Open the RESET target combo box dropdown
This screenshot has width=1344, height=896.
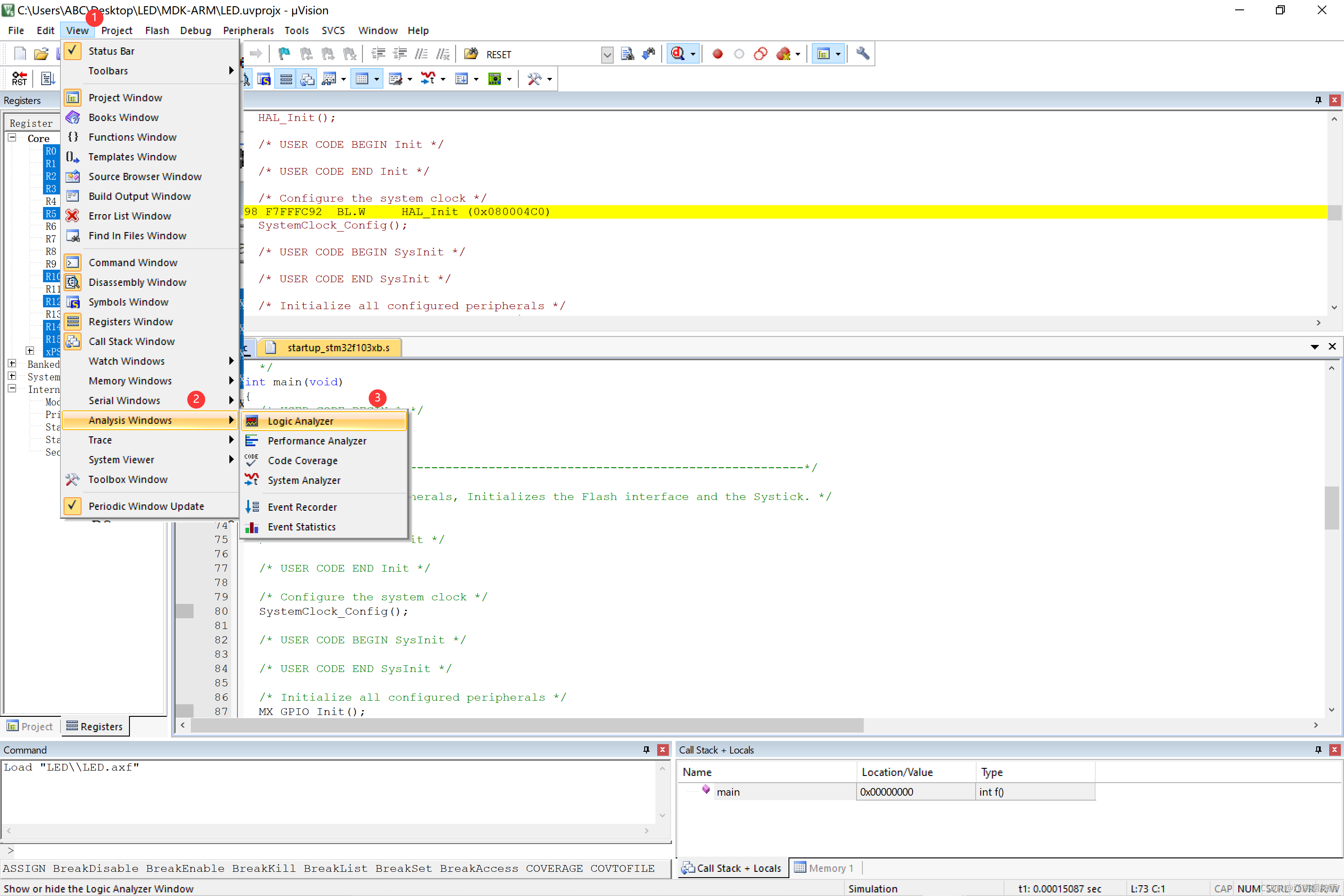coord(607,55)
